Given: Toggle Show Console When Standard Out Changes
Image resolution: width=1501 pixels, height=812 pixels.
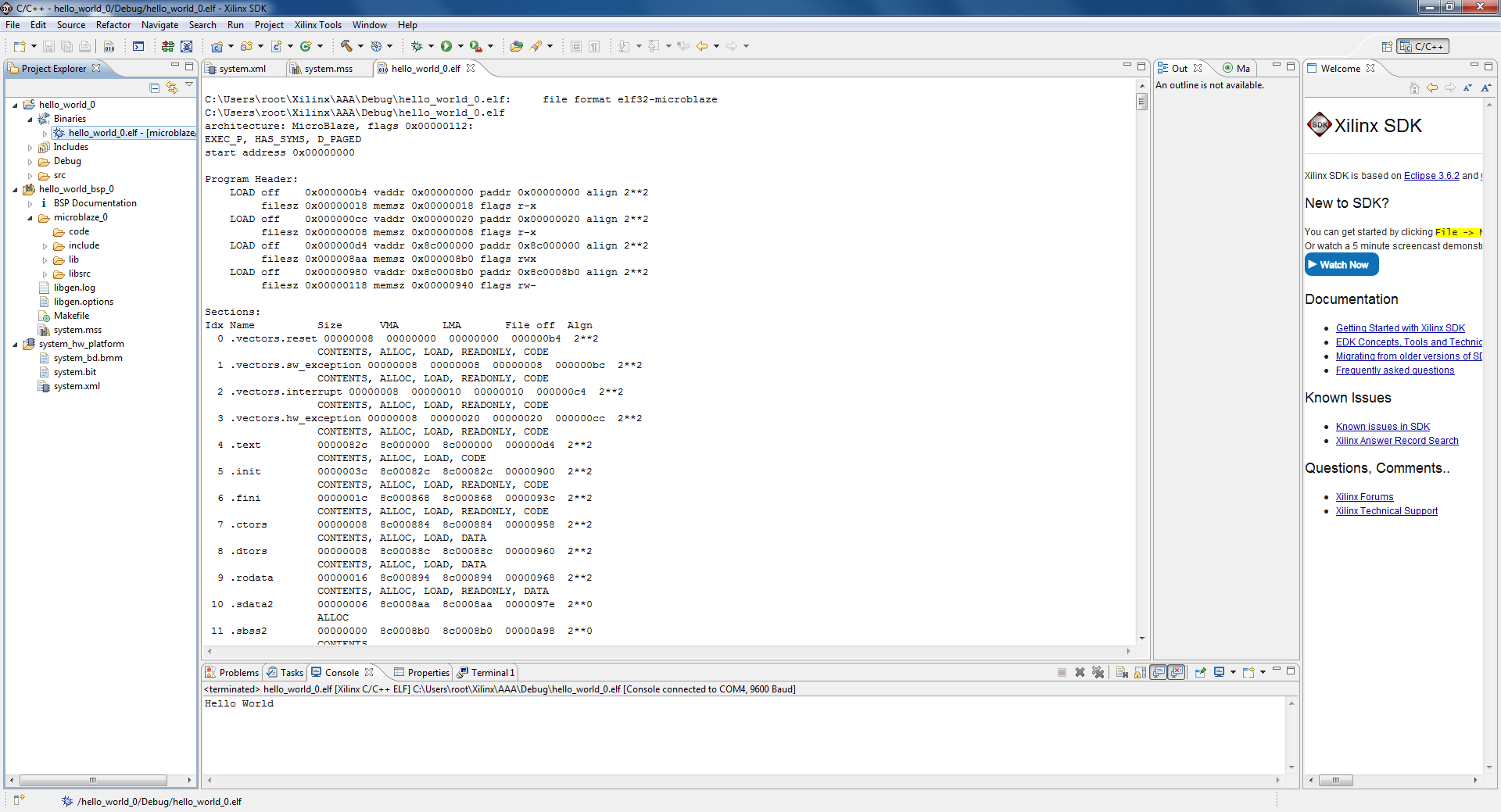Looking at the screenshot, I should click(x=1159, y=672).
